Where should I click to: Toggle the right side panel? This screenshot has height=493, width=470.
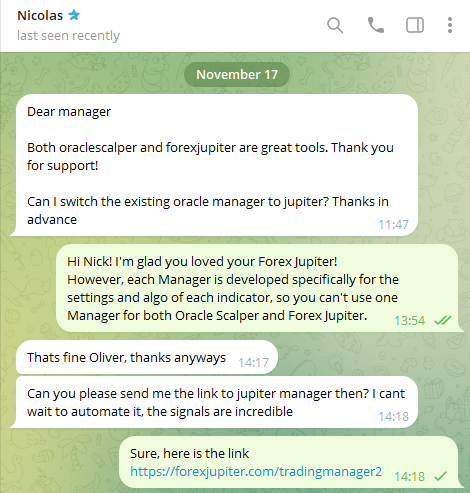pos(415,25)
